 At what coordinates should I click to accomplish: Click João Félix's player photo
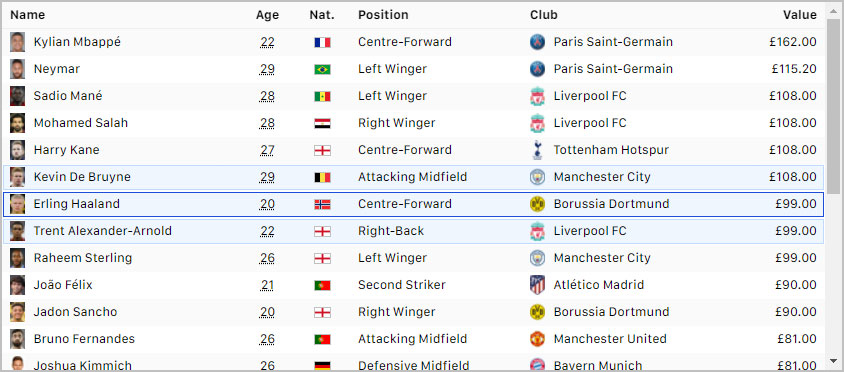17,285
